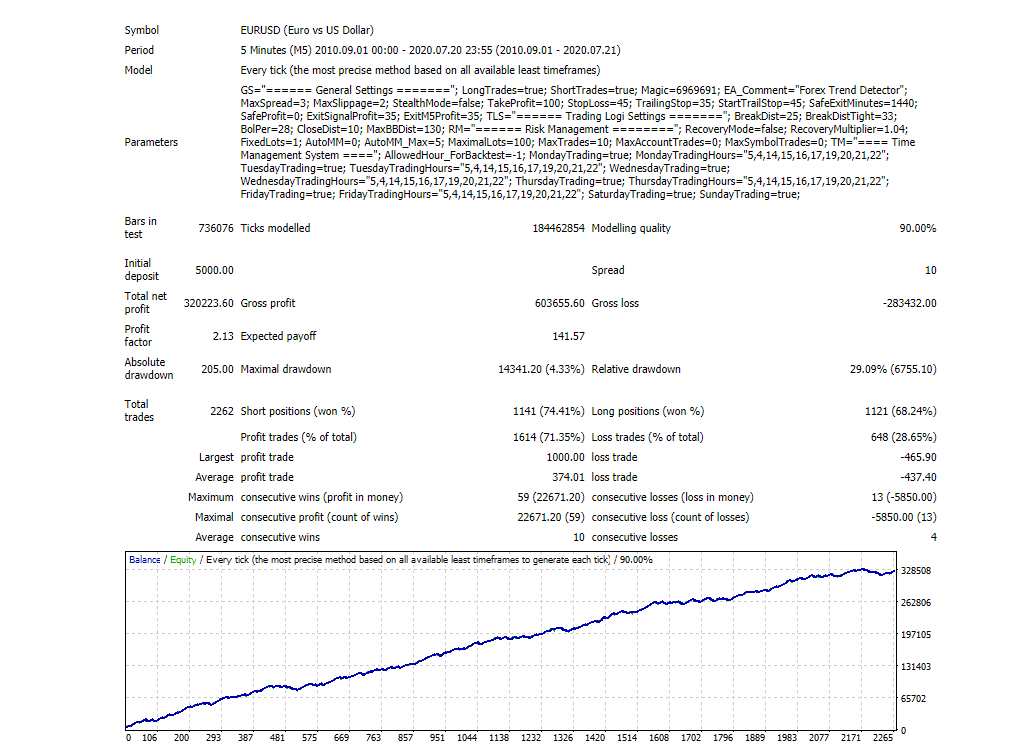This screenshot has height=748, width=1019.
Task: Select the Total trades 2262 value
Action: tap(221, 411)
